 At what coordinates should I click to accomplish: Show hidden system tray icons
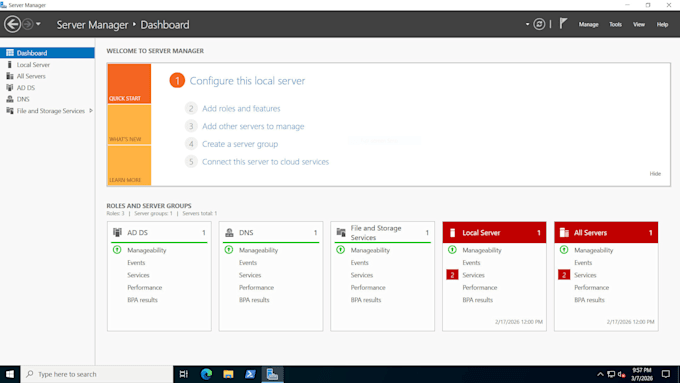(x=600, y=374)
